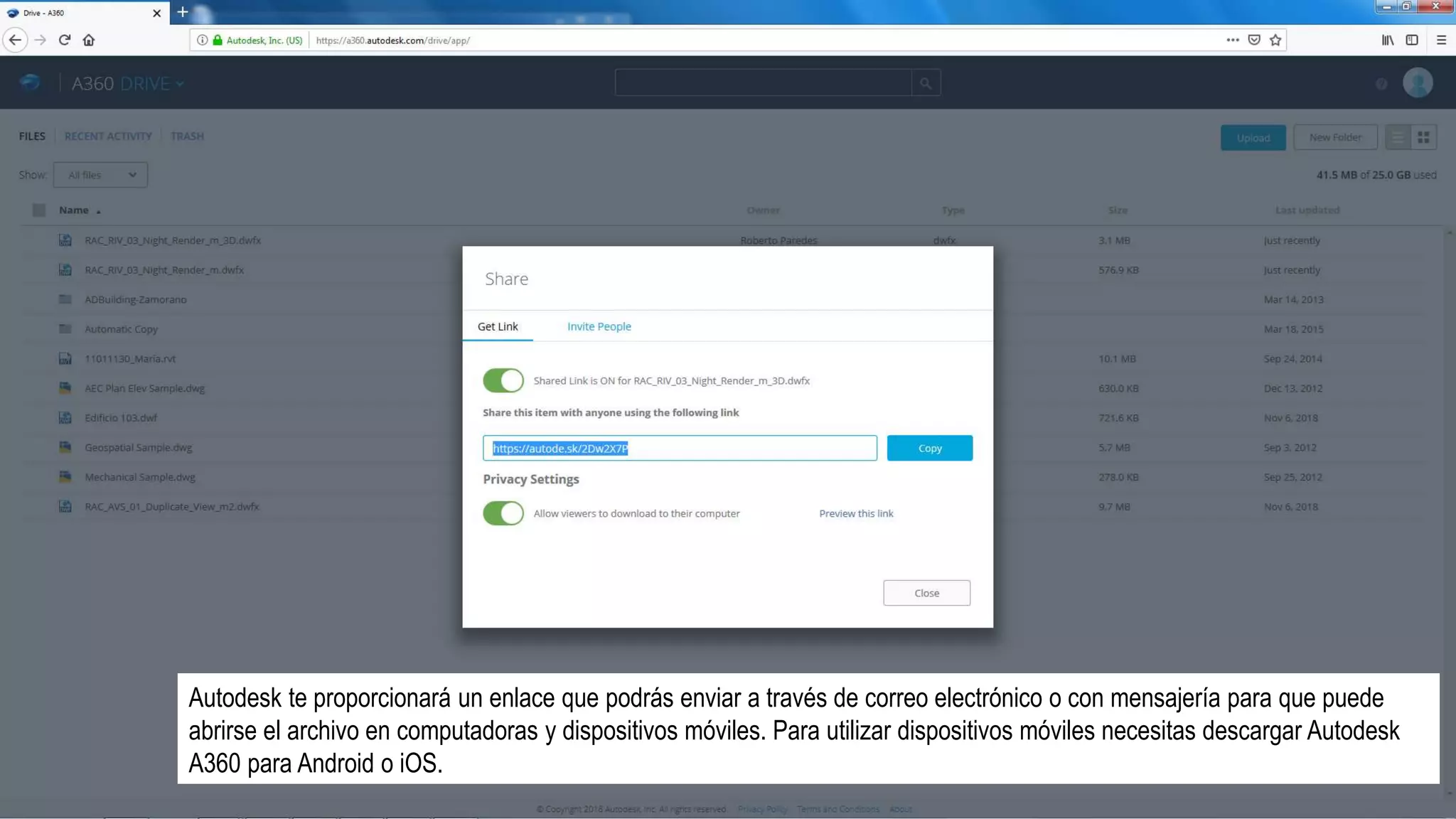Go to the browser Home icon
Viewport: 1456px width, 819px height.
click(89, 40)
